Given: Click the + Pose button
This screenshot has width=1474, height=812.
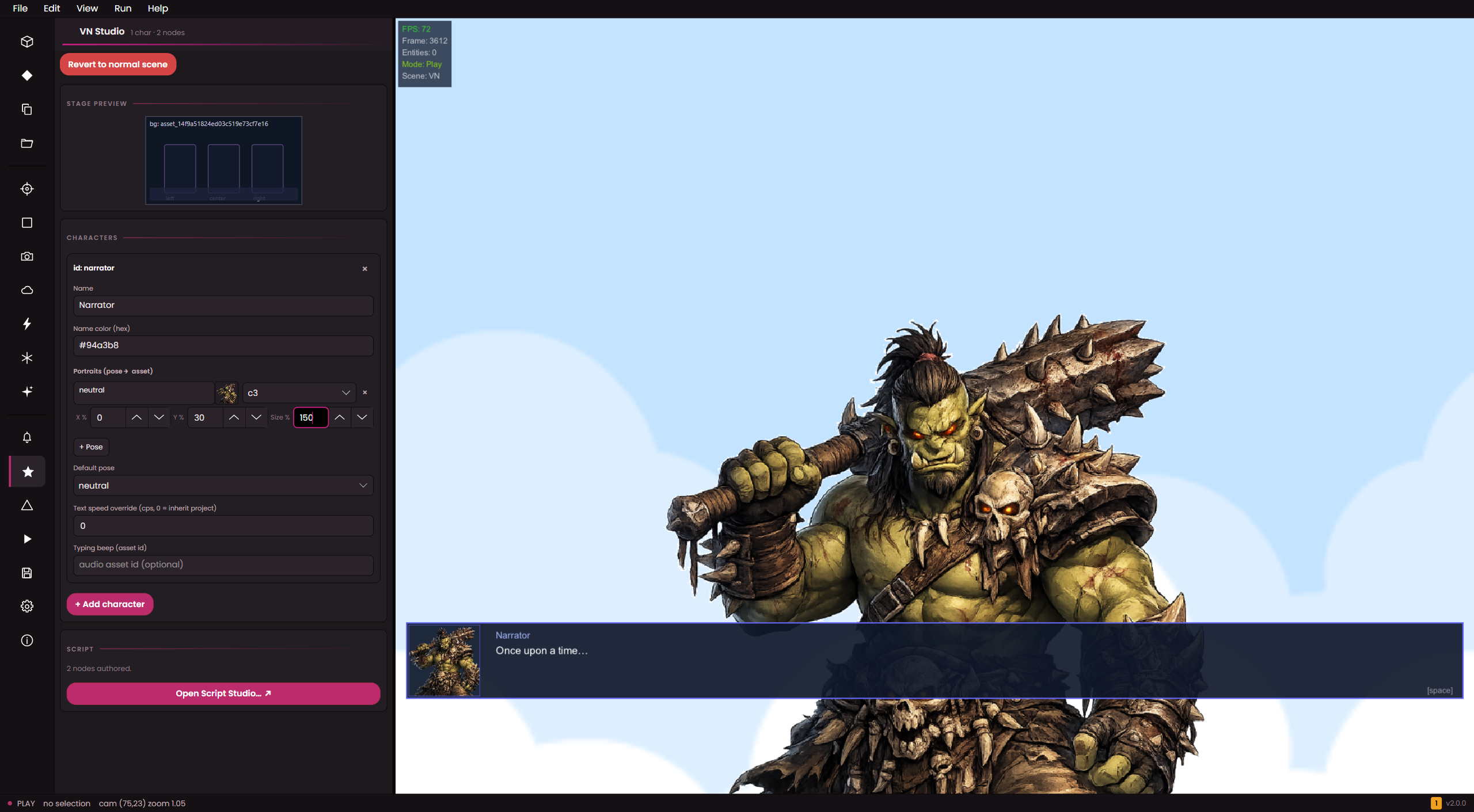Looking at the screenshot, I should tap(91, 447).
